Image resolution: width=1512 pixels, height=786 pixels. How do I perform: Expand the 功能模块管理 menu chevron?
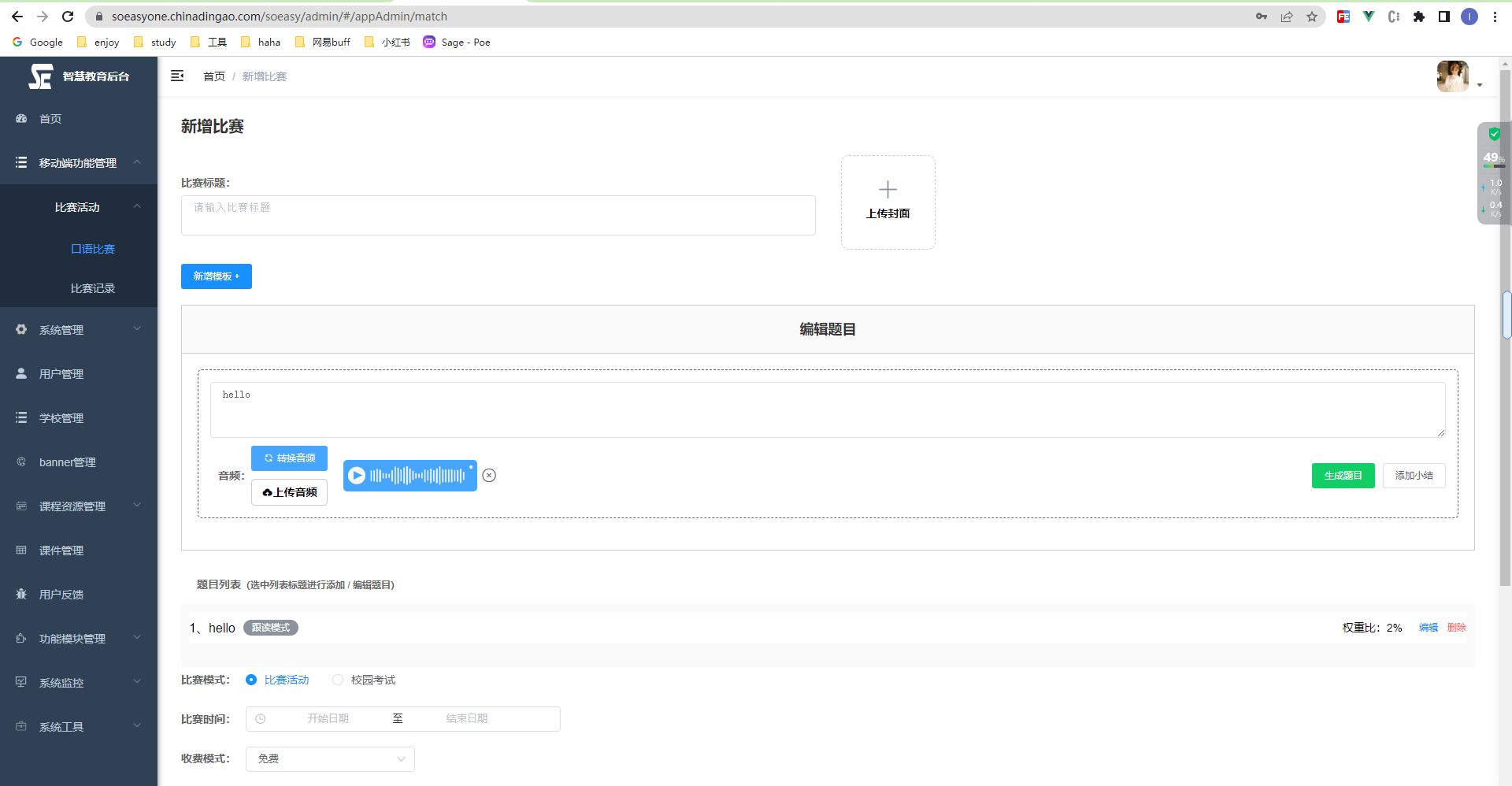137,638
